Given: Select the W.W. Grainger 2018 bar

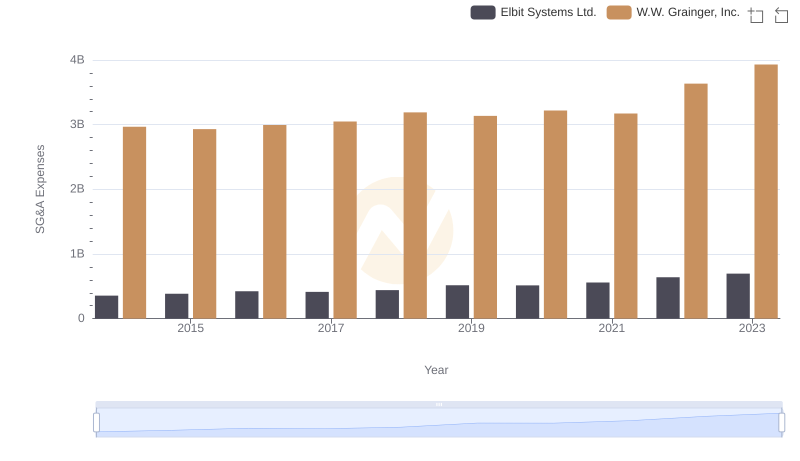Looking at the screenshot, I should click(415, 215).
